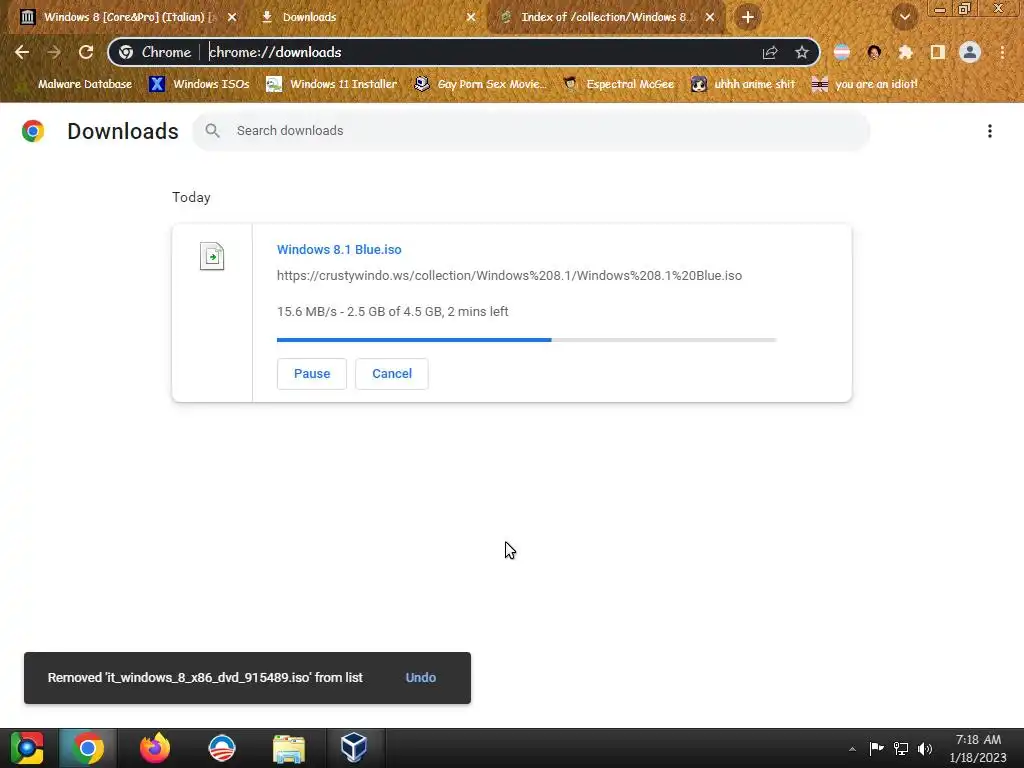Click the round face extension icon
Viewport: 1024px width, 768px height.
[874, 52]
